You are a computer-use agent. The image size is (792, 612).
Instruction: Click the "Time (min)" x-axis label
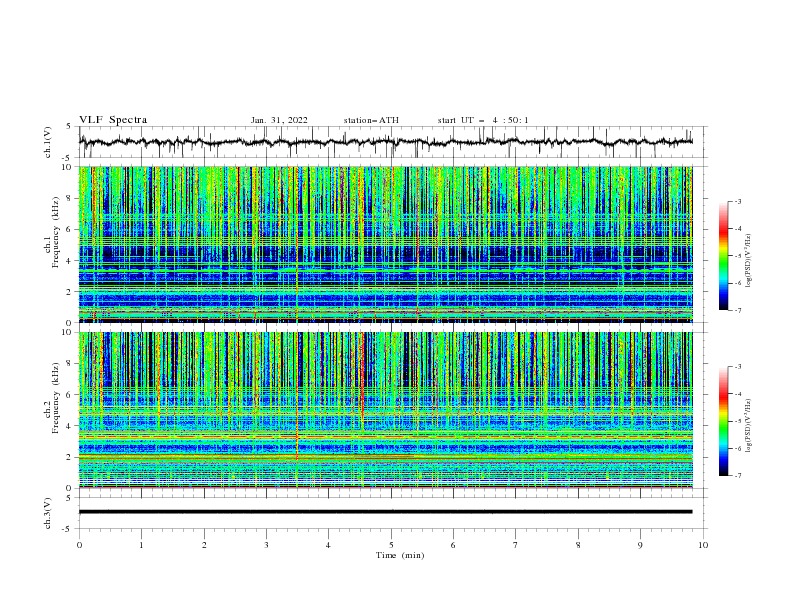click(x=400, y=555)
